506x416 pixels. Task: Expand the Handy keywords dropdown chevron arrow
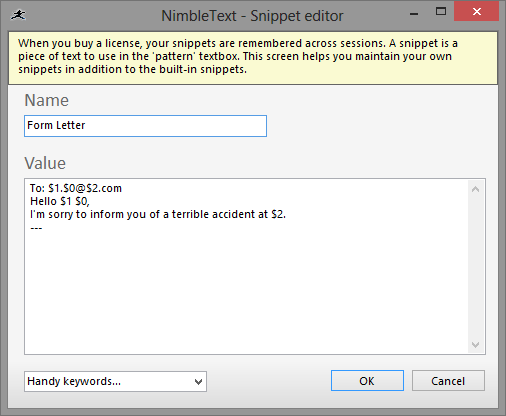click(x=198, y=382)
